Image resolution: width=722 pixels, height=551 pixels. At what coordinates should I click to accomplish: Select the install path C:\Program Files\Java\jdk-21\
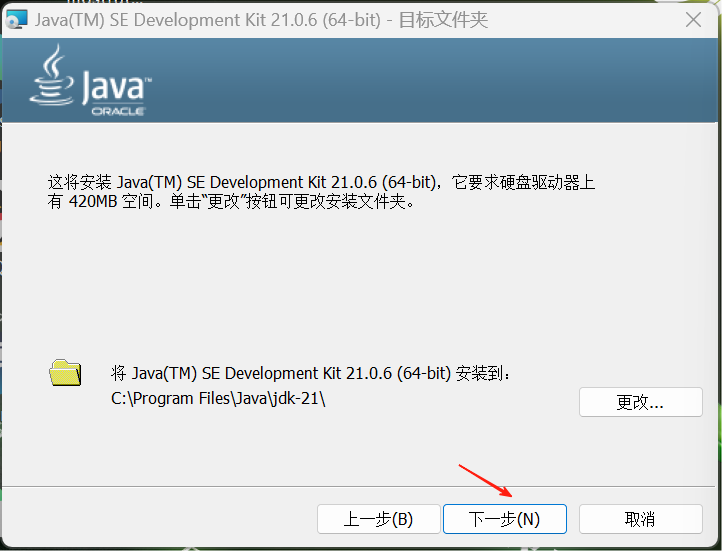(218, 398)
